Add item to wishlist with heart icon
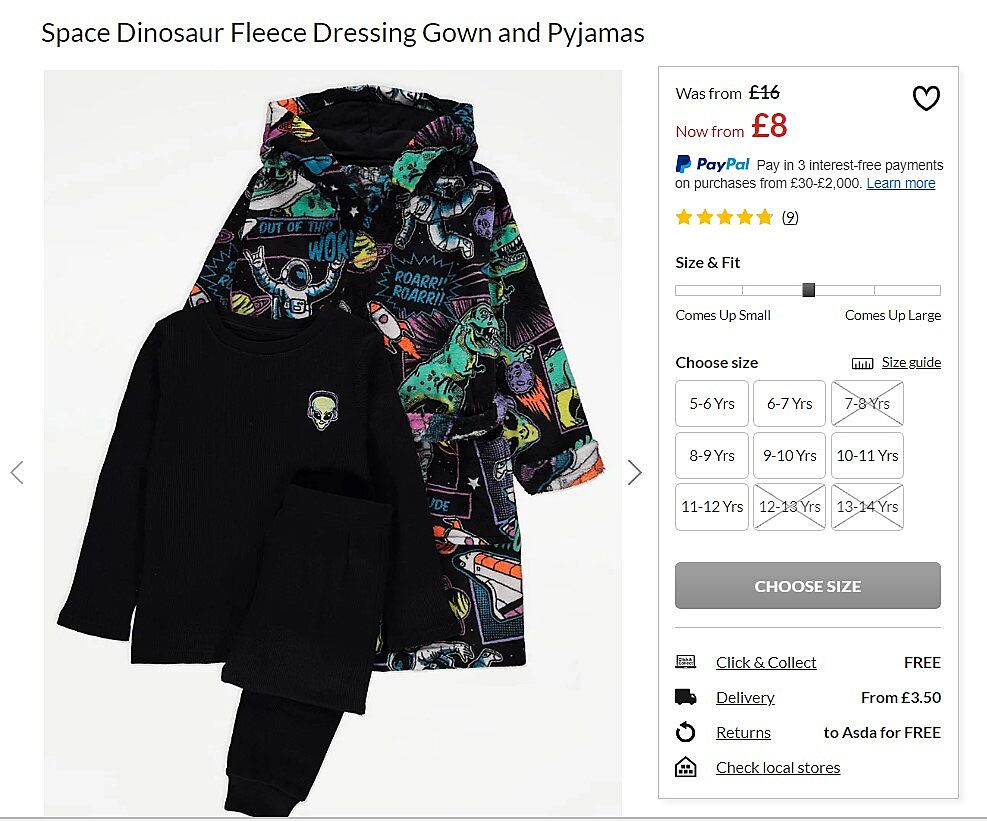The width and height of the screenshot is (987, 821). click(926, 98)
